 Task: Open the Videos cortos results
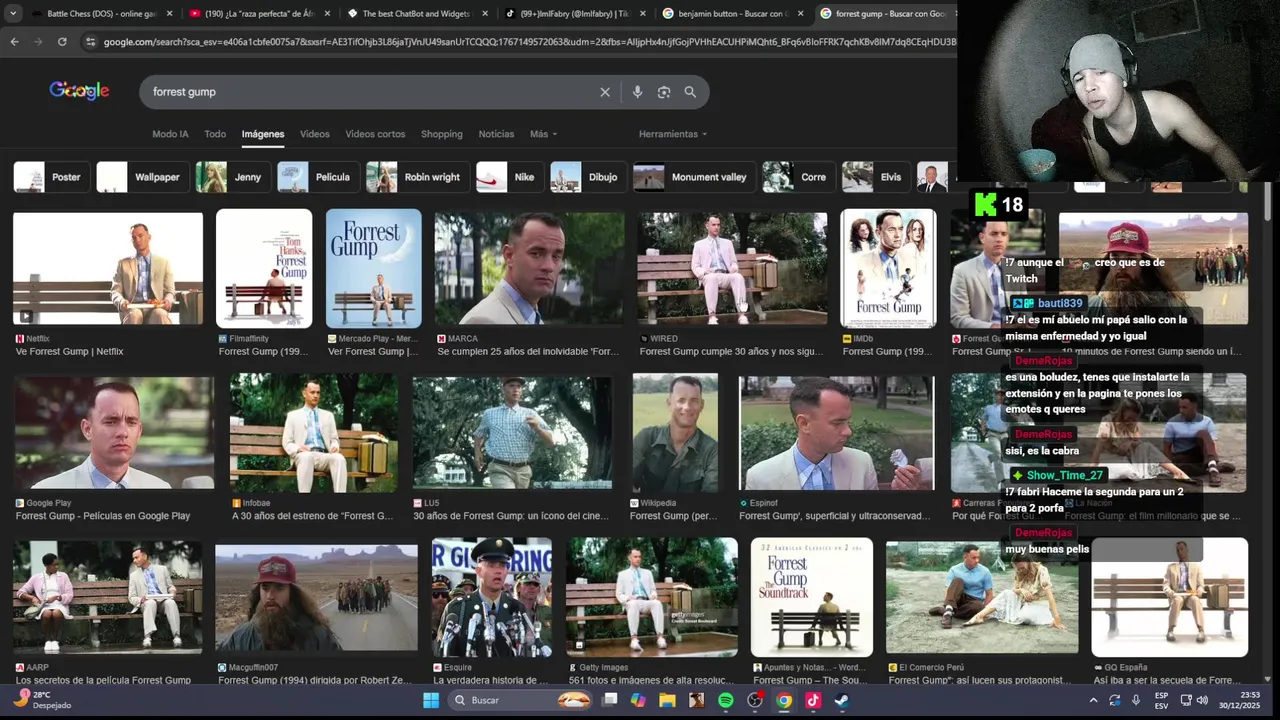[x=375, y=134]
